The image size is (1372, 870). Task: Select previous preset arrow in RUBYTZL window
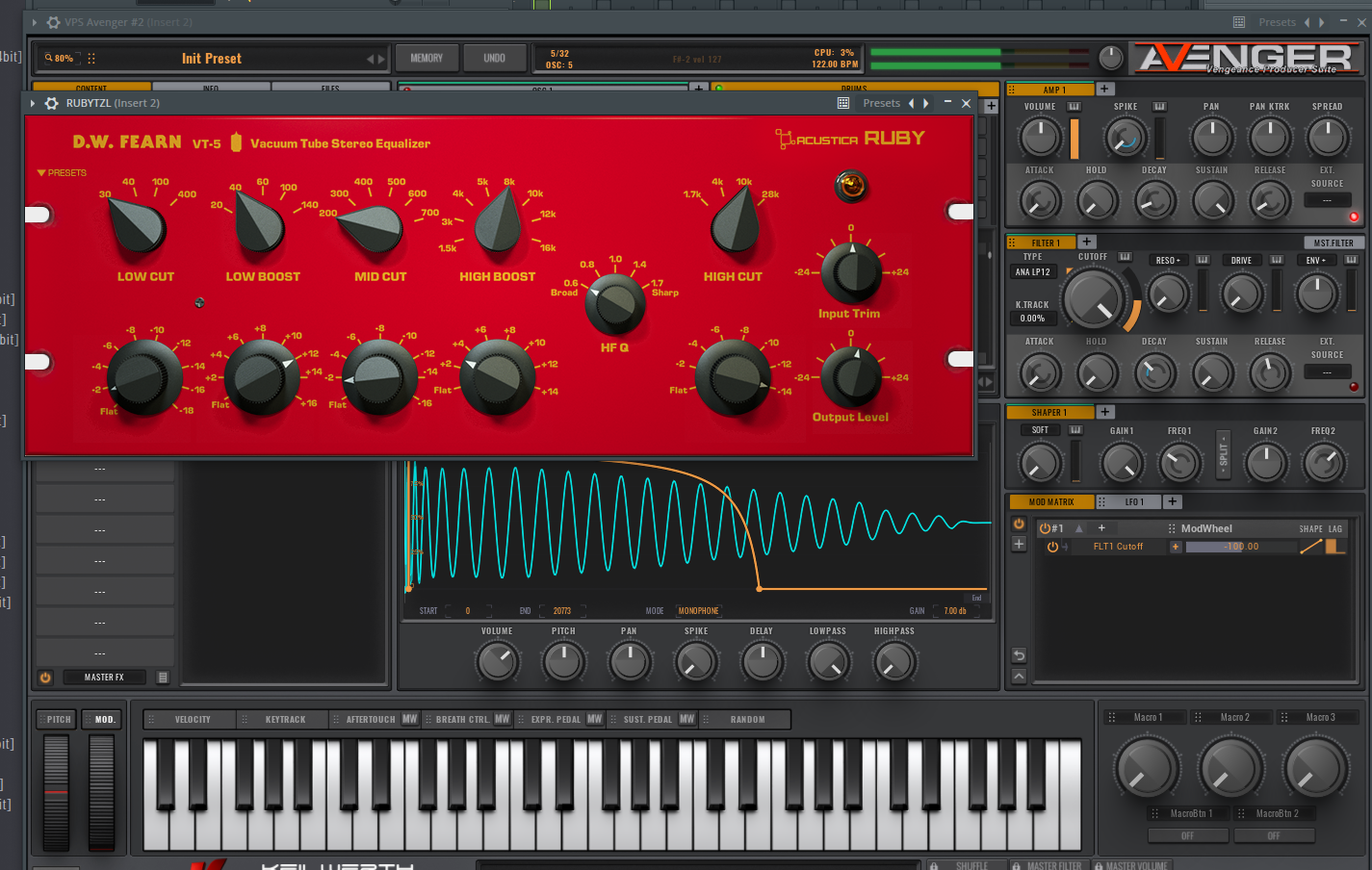(x=912, y=103)
